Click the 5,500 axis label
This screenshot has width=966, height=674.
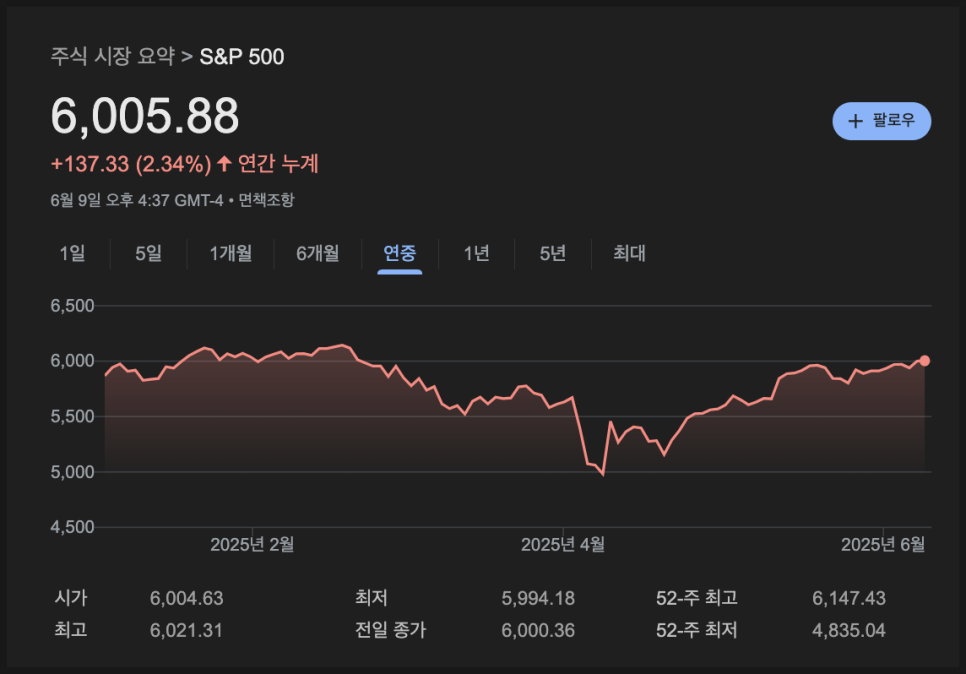coord(72,416)
